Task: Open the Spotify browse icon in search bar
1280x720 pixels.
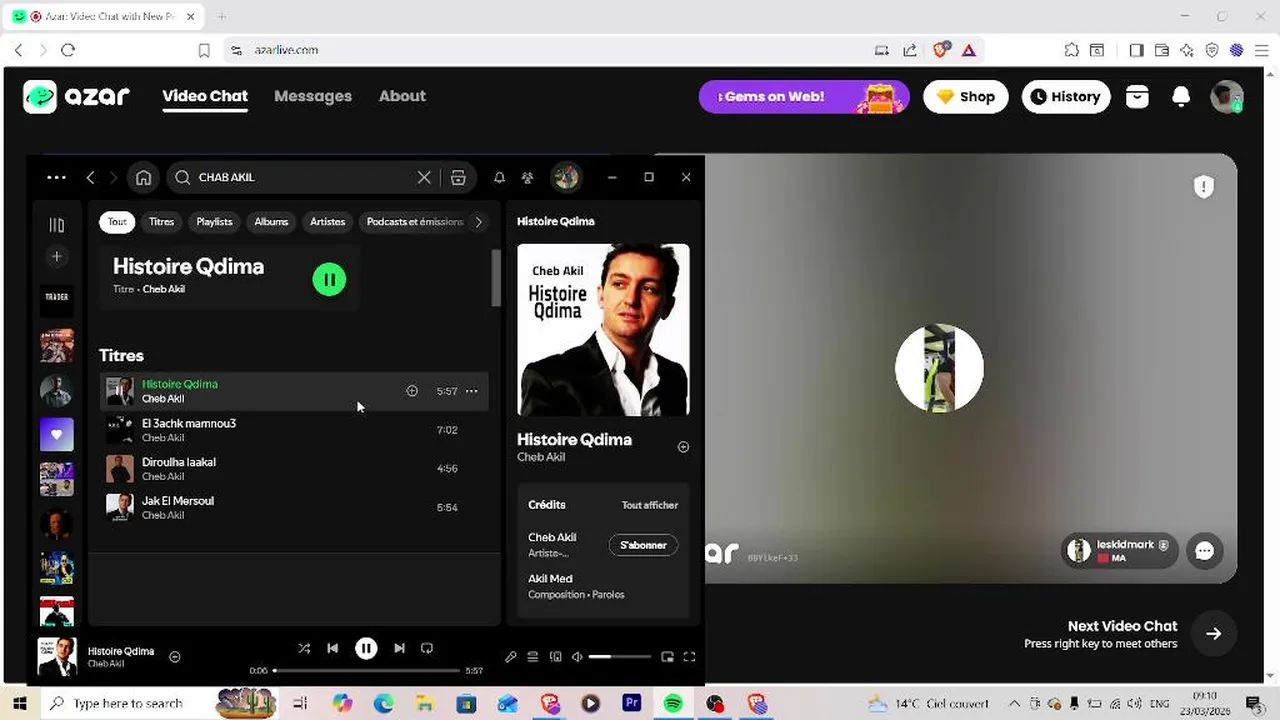Action: pyautogui.click(x=458, y=177)
